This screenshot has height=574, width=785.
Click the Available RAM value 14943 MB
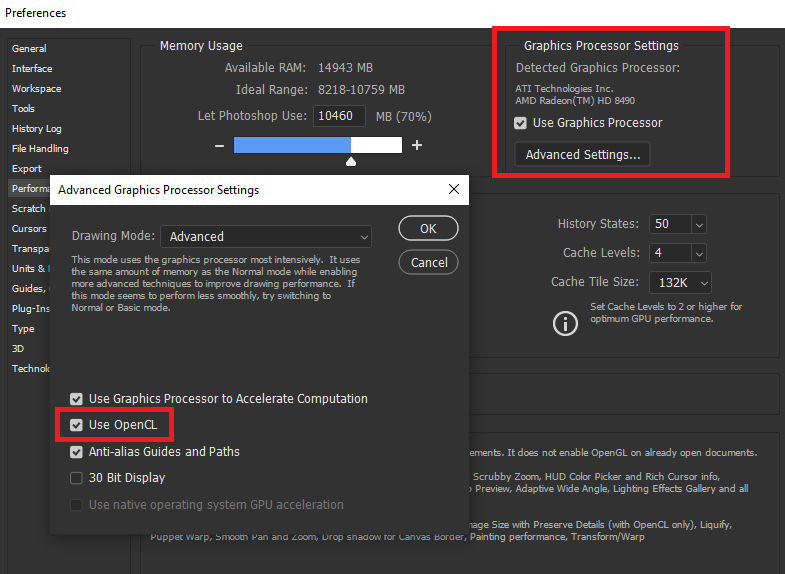click(x=345, y=68)
